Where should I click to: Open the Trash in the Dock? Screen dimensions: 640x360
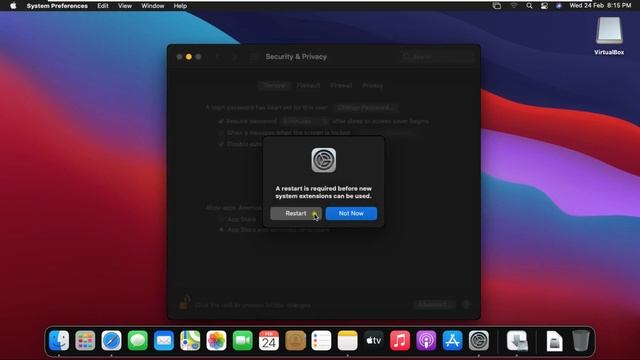(580, 340)
